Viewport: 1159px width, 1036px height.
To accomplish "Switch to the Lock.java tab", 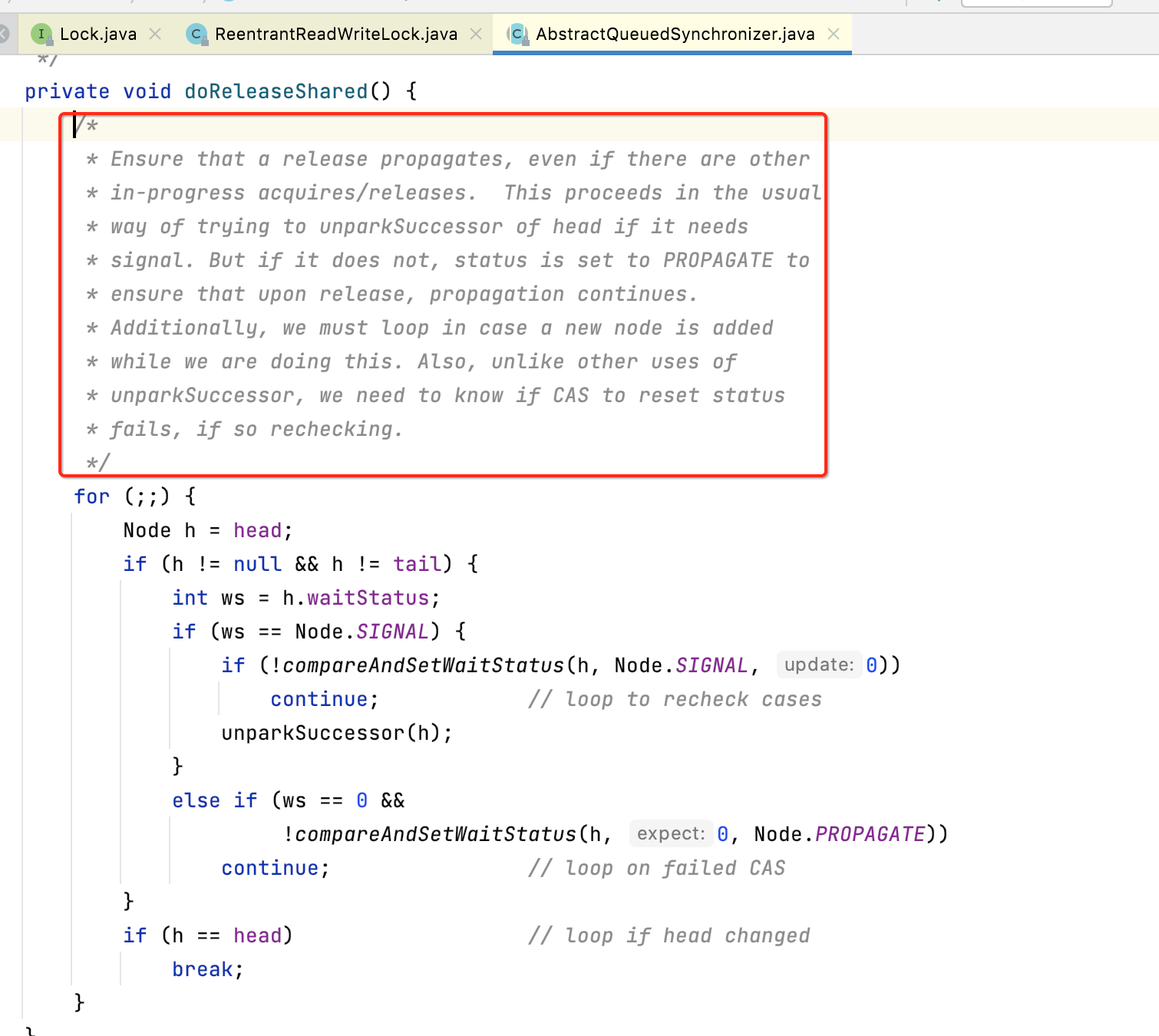I will tap(97, 34).
